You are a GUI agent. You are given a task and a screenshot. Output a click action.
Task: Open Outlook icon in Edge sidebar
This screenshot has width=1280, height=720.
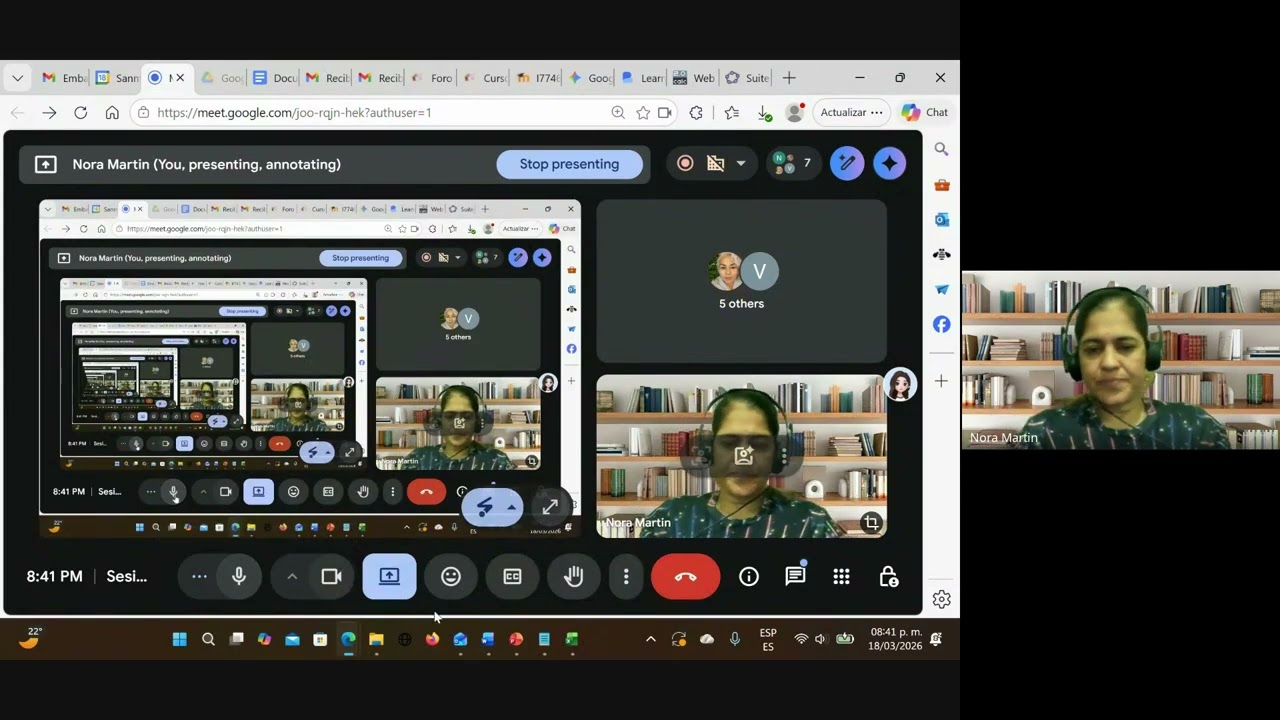(x=941, y=219)
